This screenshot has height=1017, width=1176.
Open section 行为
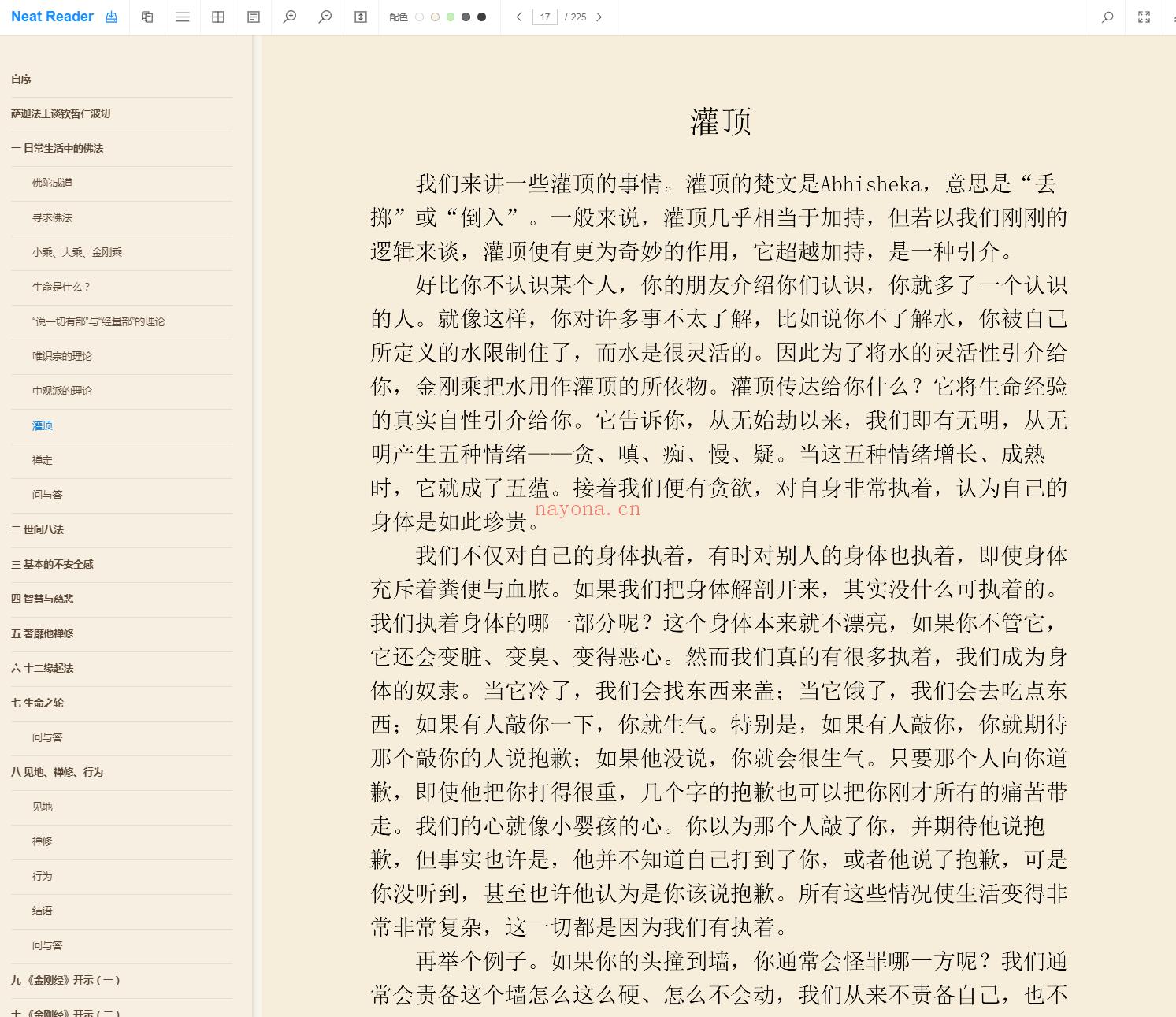point(43,876)
